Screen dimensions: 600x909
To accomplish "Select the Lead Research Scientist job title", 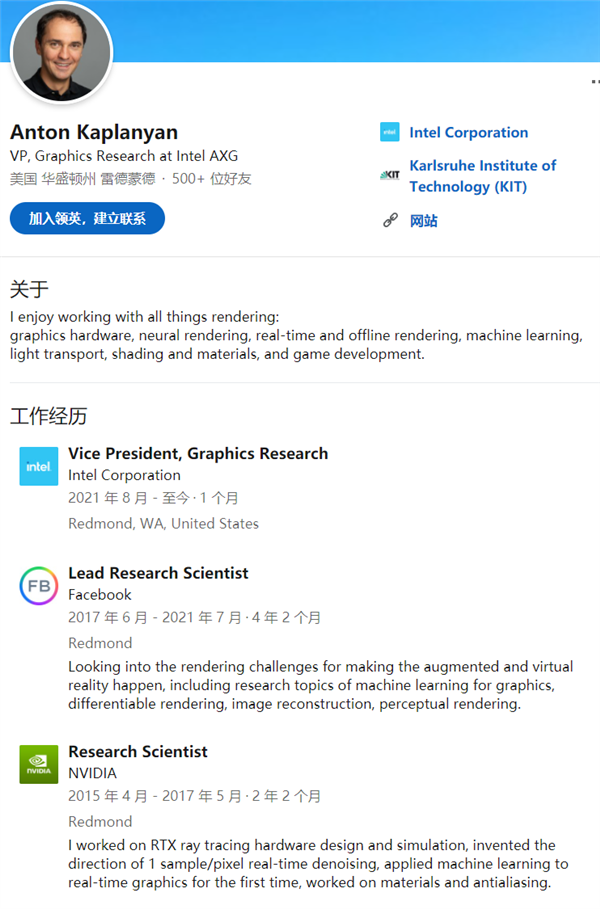I will tap(159, 573).
